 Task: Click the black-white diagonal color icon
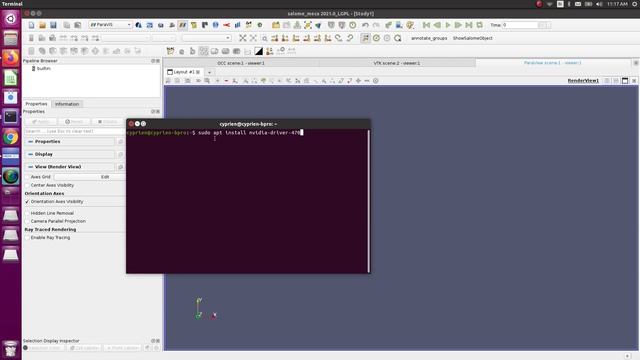pos(259,51)
